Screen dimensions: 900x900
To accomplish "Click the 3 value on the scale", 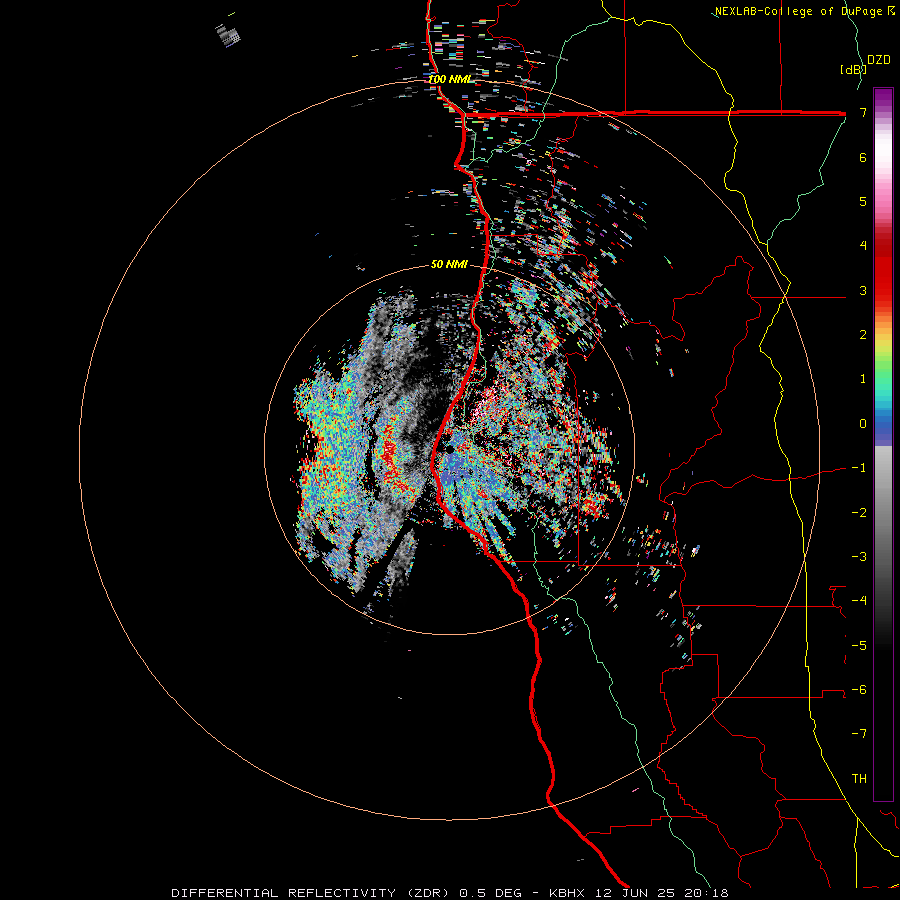I will click(863, 290).
